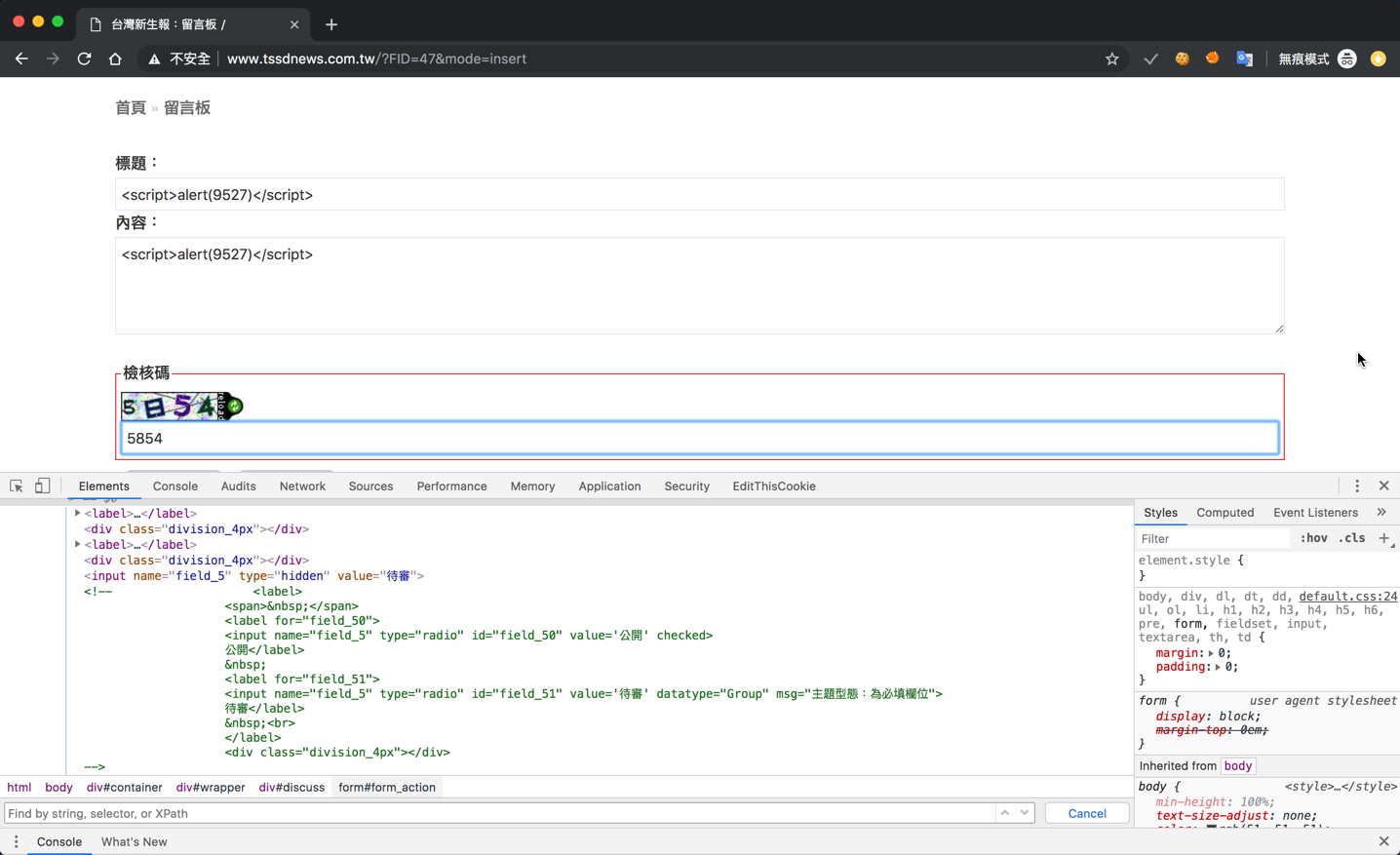Open the Application tab
Viewport: 1400px width, 855px height.
point(609,486)
